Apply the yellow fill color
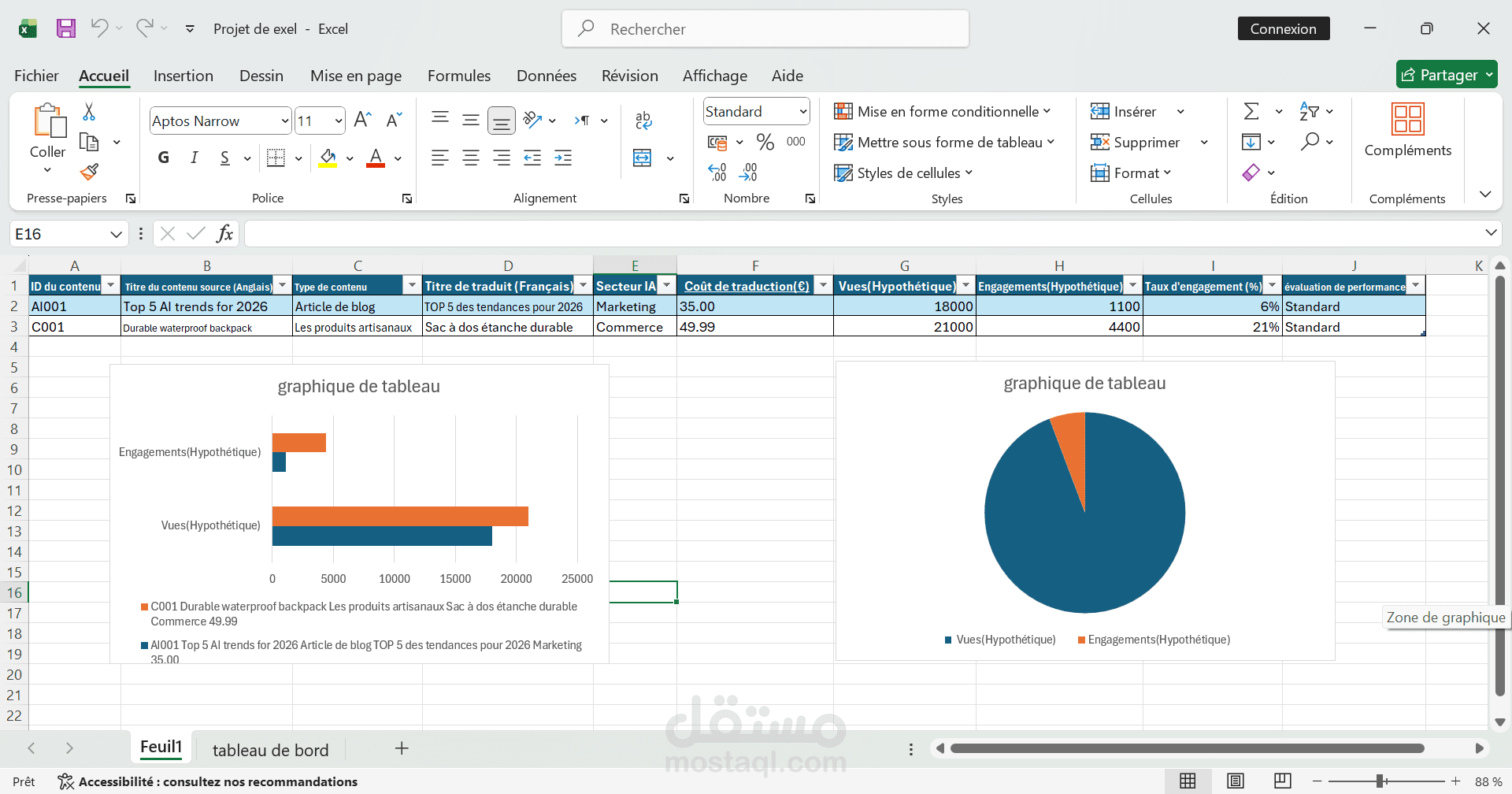This screenshot has width=1512, height=794. tap(328, 158)
